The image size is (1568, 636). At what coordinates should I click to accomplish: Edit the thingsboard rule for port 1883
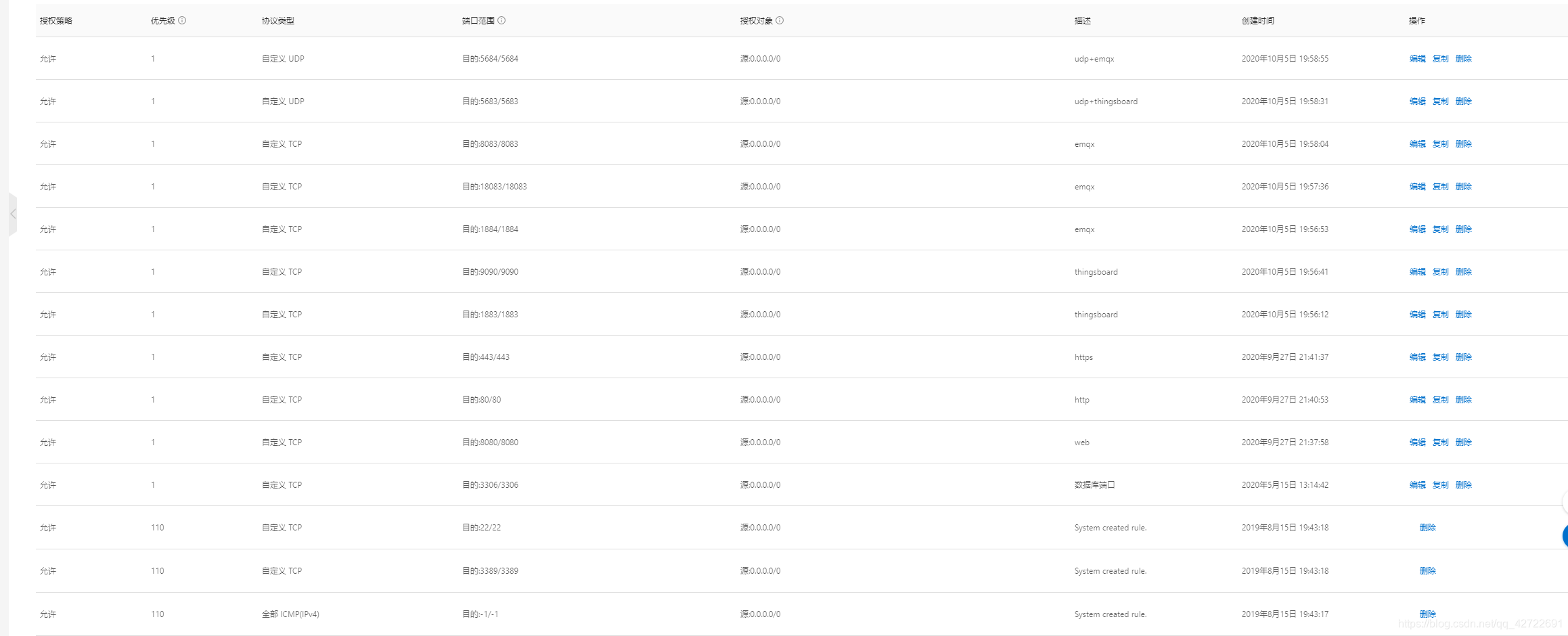tap(1417, 315)
